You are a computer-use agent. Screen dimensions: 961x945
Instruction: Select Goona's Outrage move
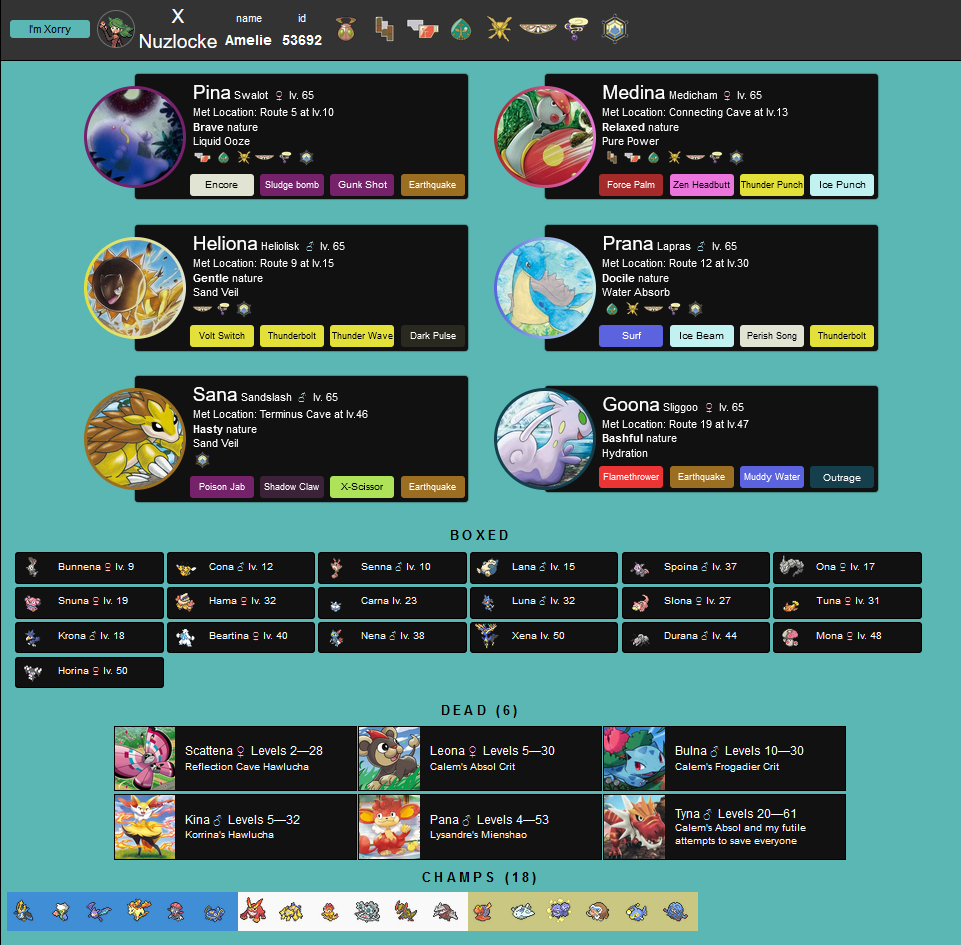tap(842, 477)
